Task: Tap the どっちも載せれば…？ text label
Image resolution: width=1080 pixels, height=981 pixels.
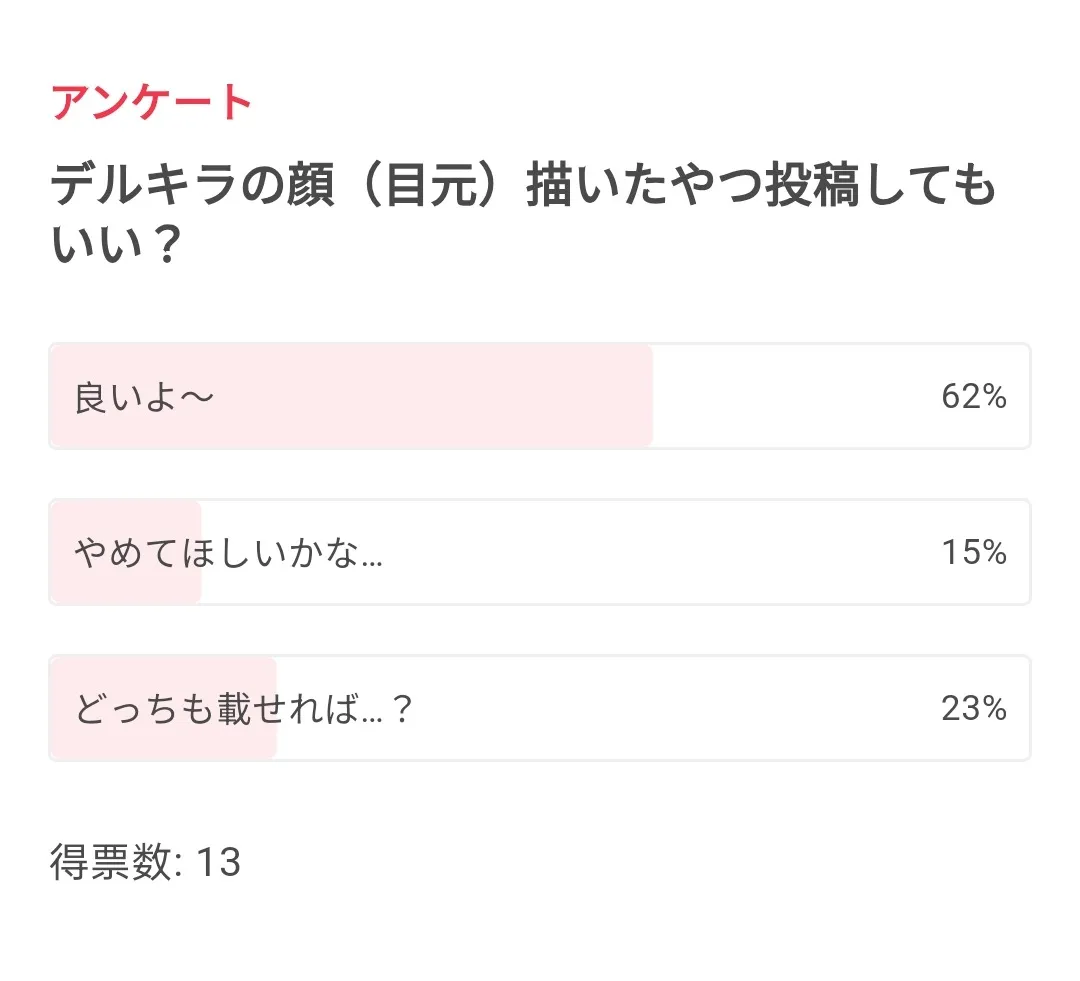Action: 243,710
